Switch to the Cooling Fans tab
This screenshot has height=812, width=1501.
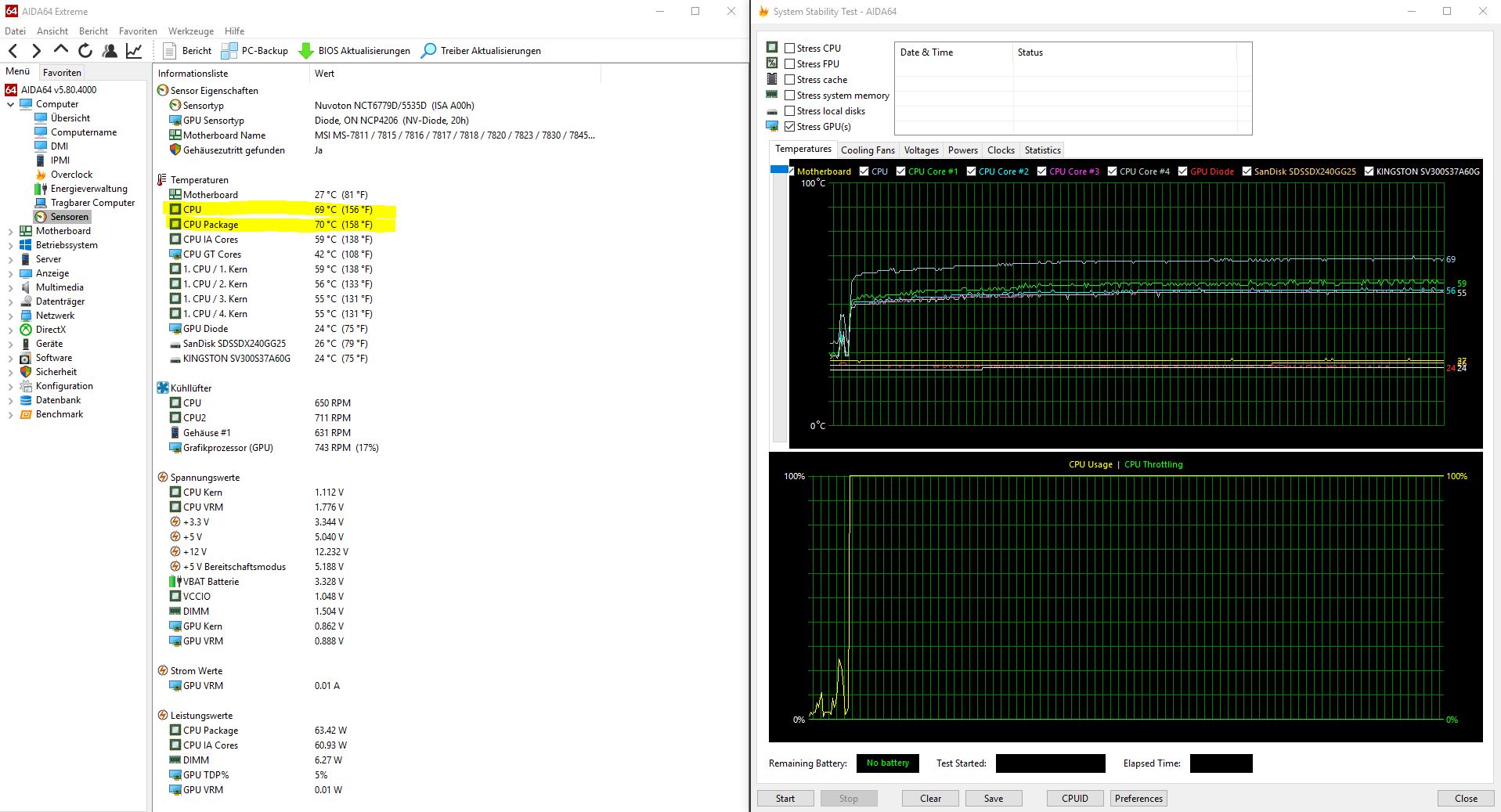coord(868,150)
